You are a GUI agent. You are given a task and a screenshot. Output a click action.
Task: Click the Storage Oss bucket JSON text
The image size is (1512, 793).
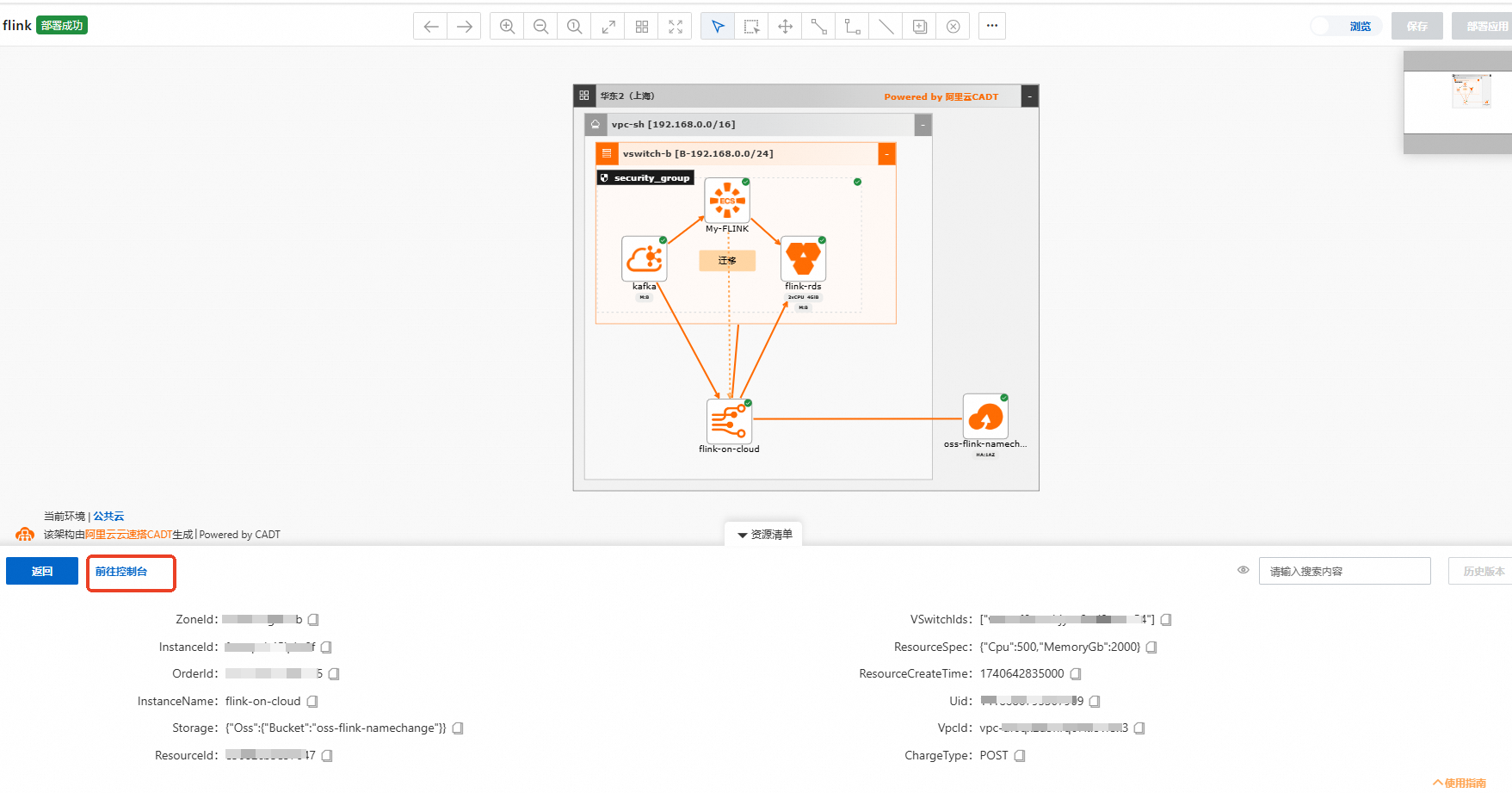(x=336, y=728)
